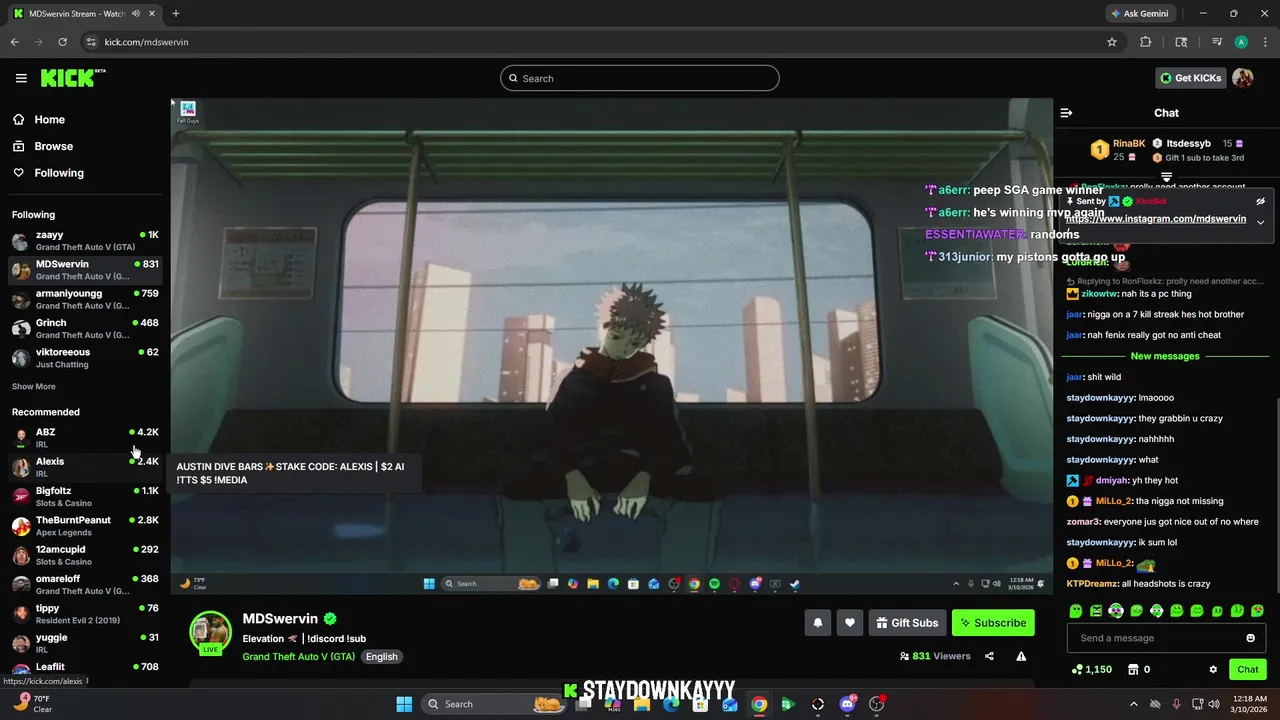Open the emoji picker in chat input
The height and width of the screenshot is (720, 1280).
pos(1250,638)
